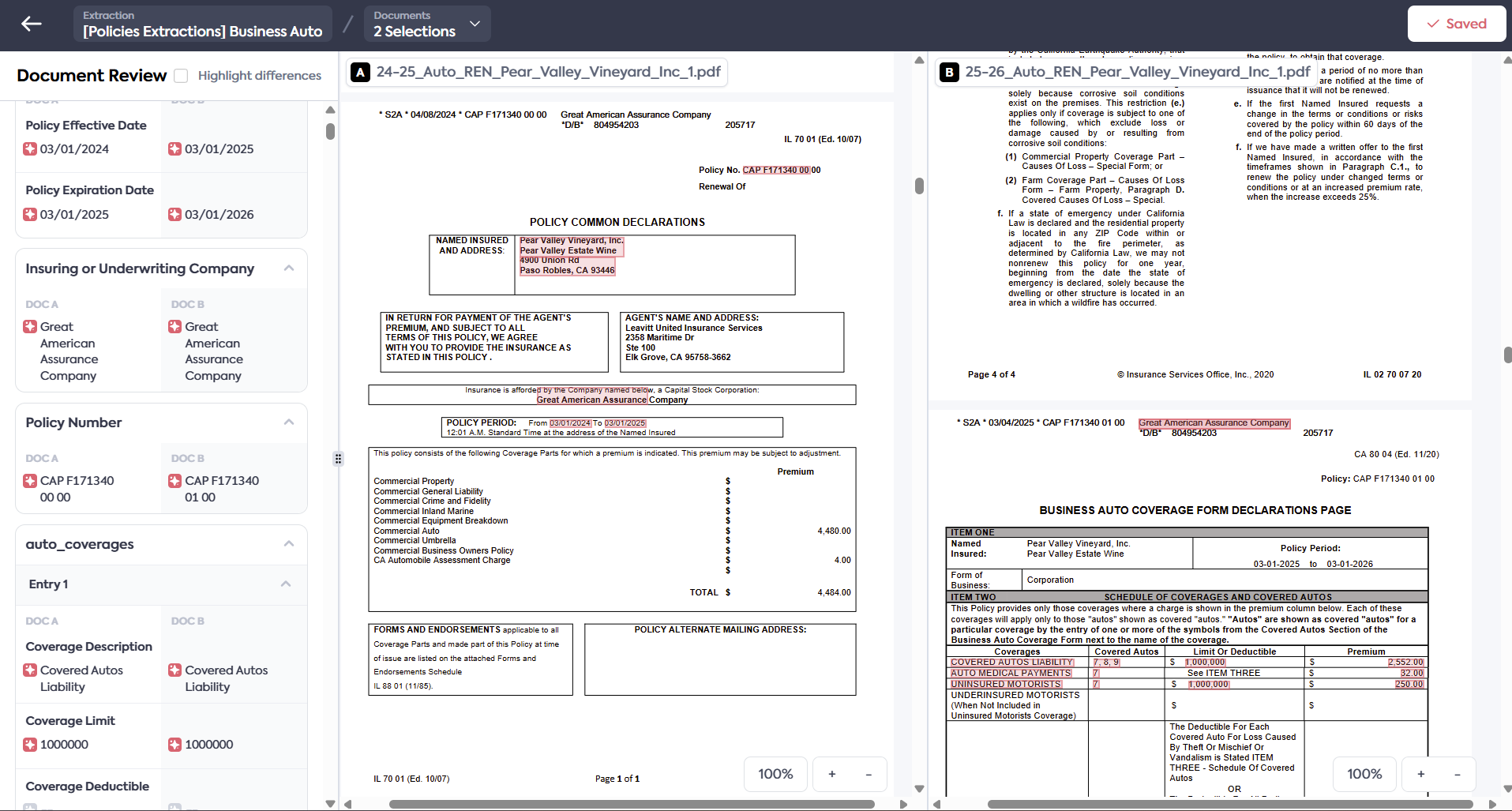Click the panel divider drag handle
The height and width of the screenshot is (811, 1512).
338,459
